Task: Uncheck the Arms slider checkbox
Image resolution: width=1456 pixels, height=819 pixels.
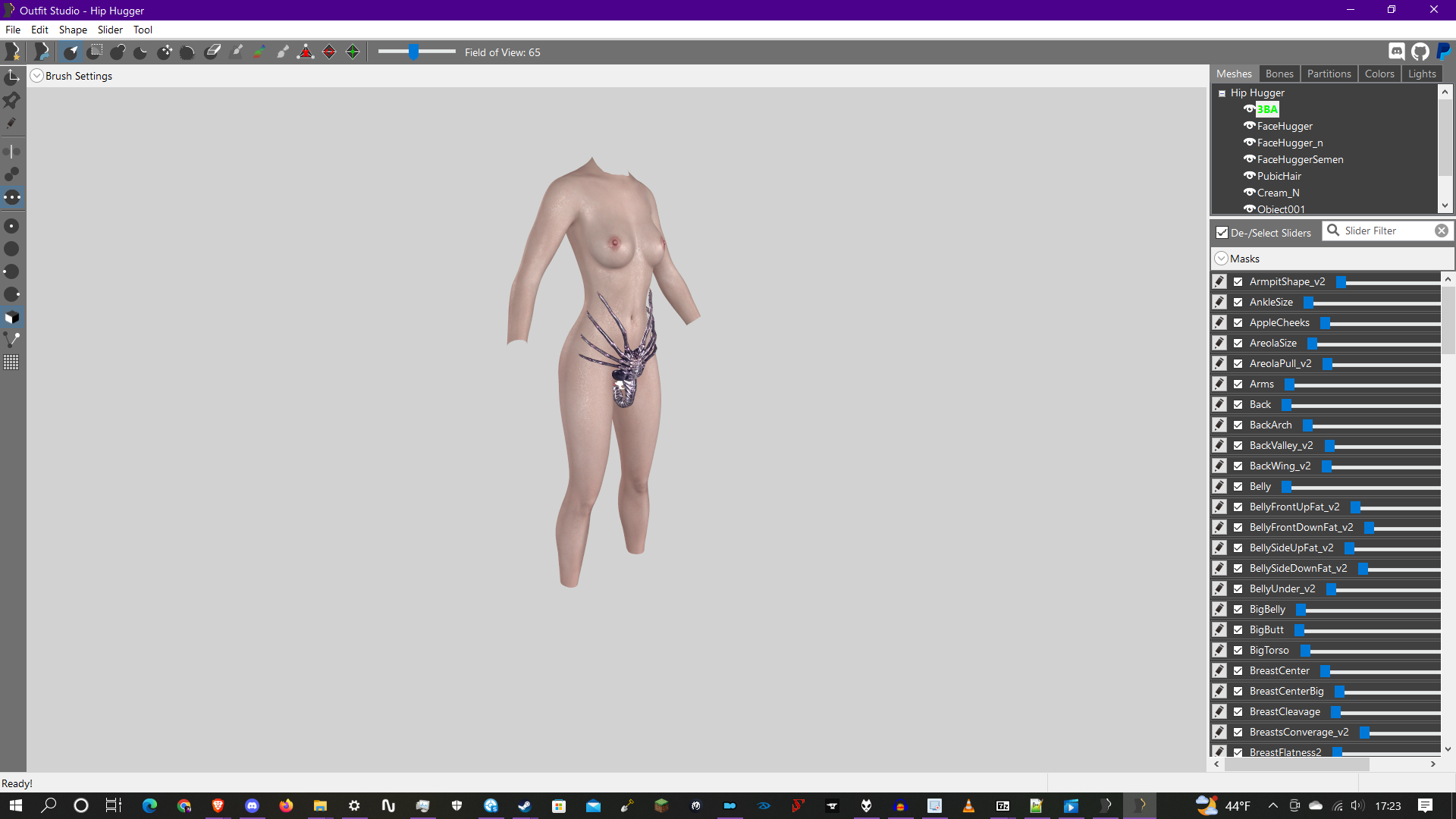Action: (1238, 384)
